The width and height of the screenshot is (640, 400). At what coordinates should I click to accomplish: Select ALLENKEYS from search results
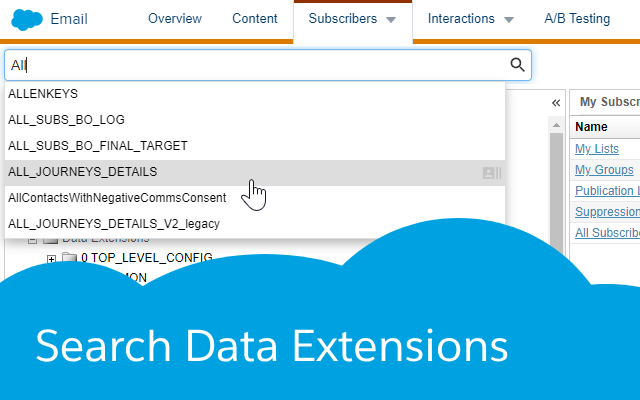(x=43, y=94)
